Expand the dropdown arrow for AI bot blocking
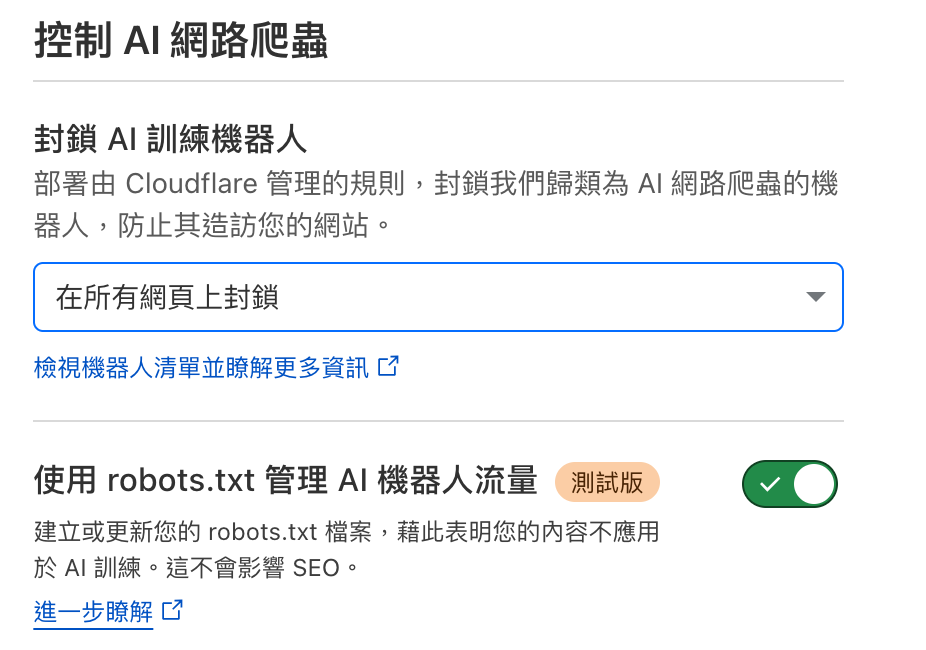The image size is (926, 650). pos(815,297)
